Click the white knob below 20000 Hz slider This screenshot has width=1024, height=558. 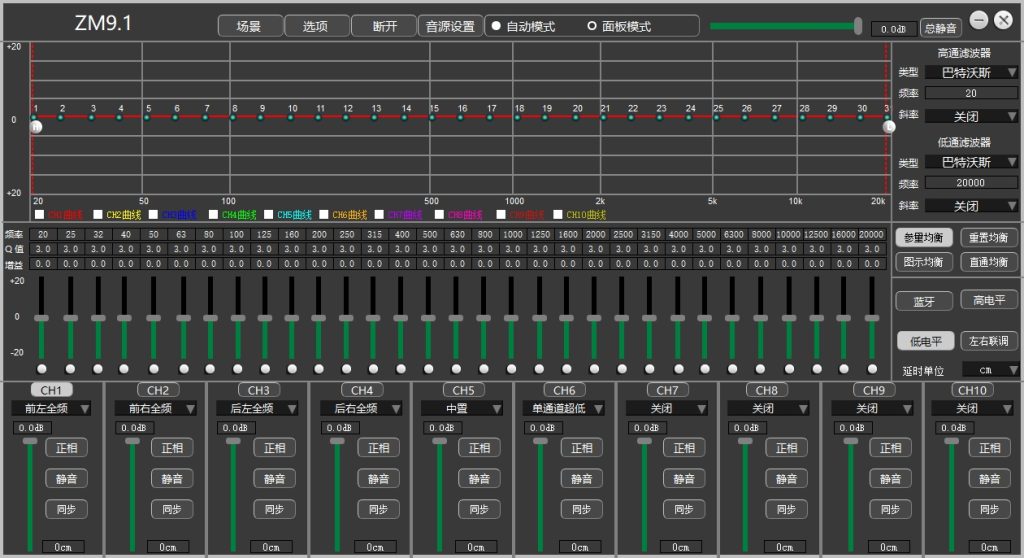pos(872,369)
